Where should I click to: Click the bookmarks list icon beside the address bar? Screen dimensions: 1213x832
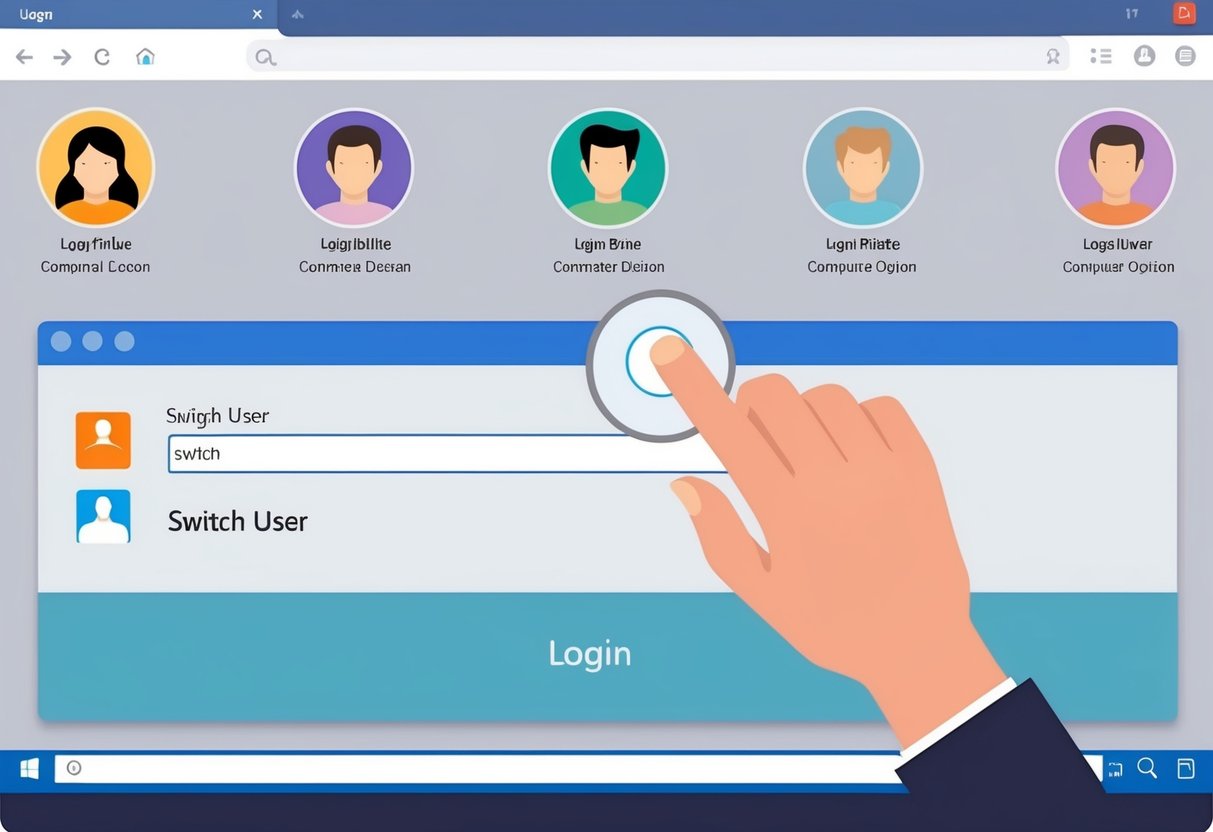coord(1100,56)
